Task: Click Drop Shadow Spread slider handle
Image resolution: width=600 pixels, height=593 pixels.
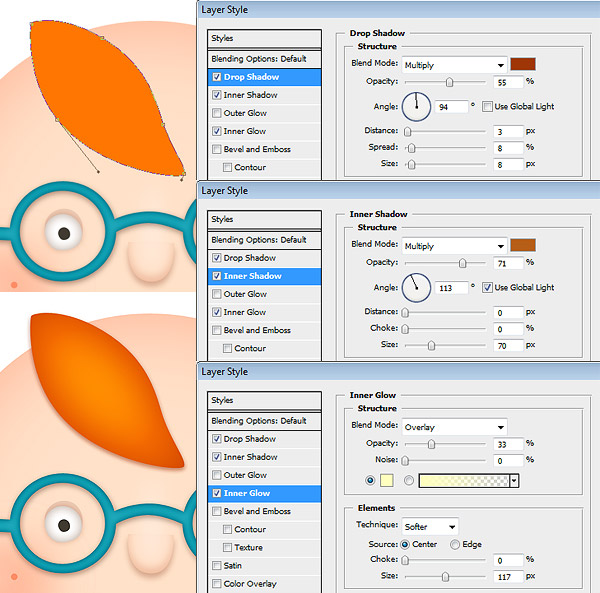Action: [x=411, y=148]
